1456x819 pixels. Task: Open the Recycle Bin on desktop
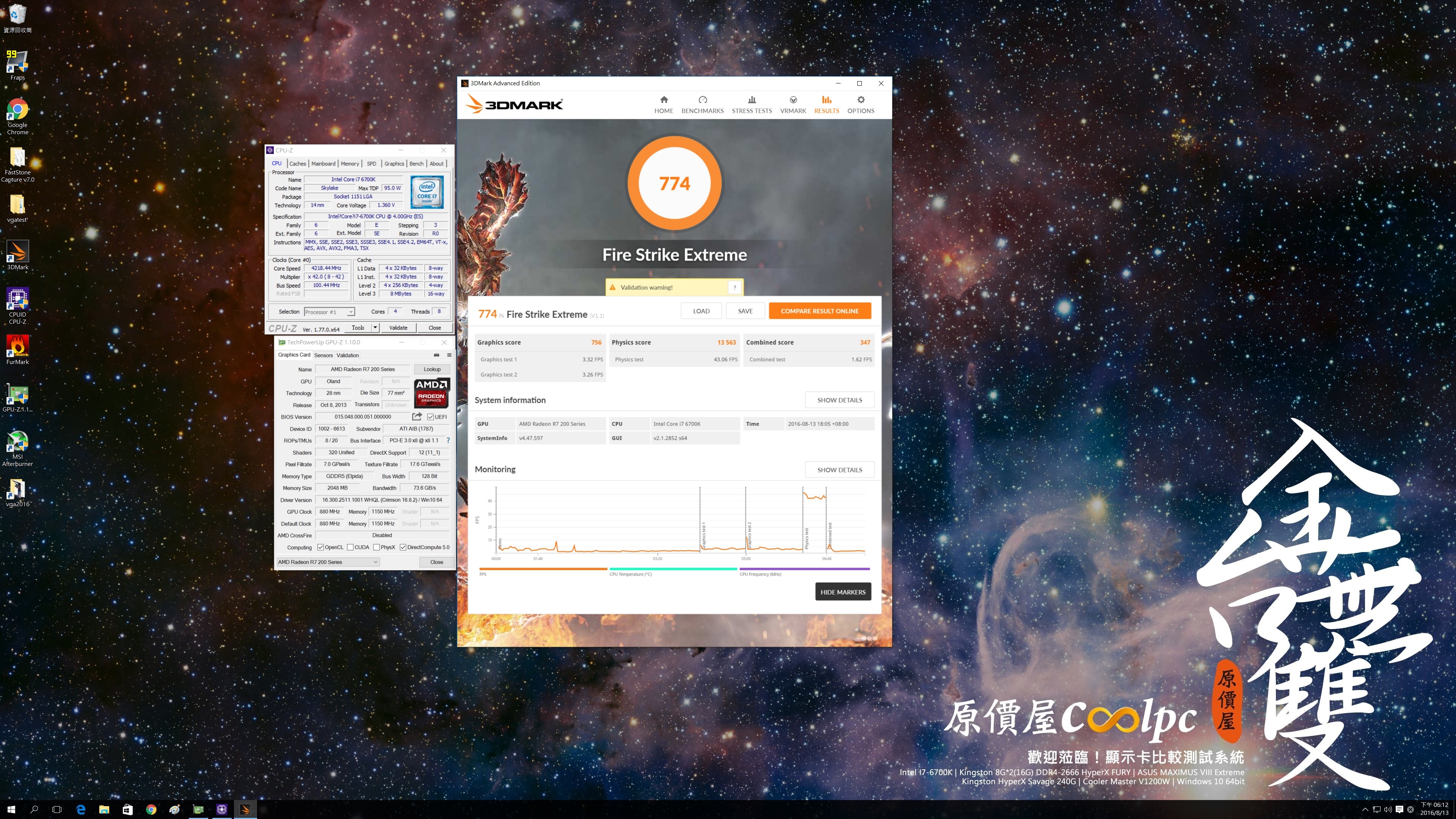pos(17,18)
